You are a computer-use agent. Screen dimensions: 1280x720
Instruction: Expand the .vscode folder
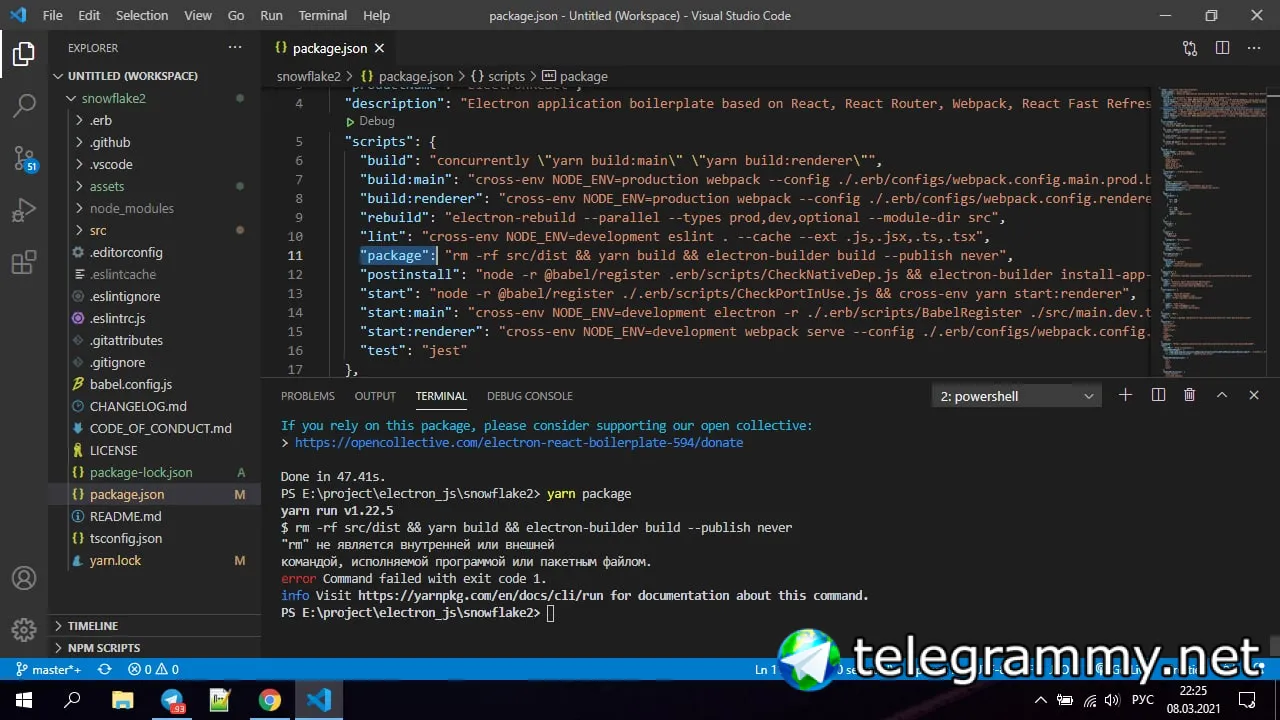point(155,164)
